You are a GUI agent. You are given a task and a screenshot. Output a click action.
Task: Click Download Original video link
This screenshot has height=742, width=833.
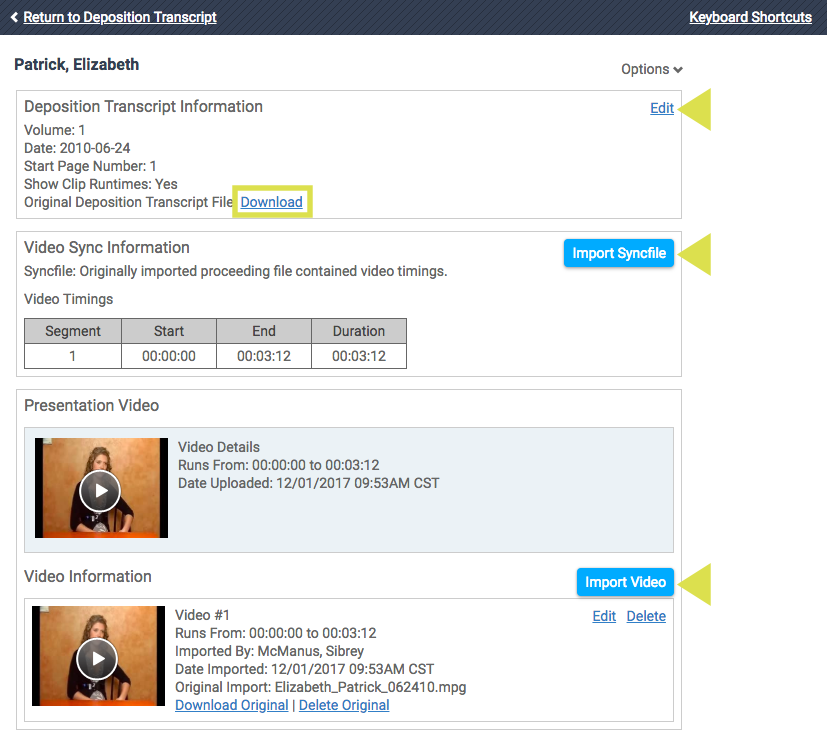pos(232,705)
